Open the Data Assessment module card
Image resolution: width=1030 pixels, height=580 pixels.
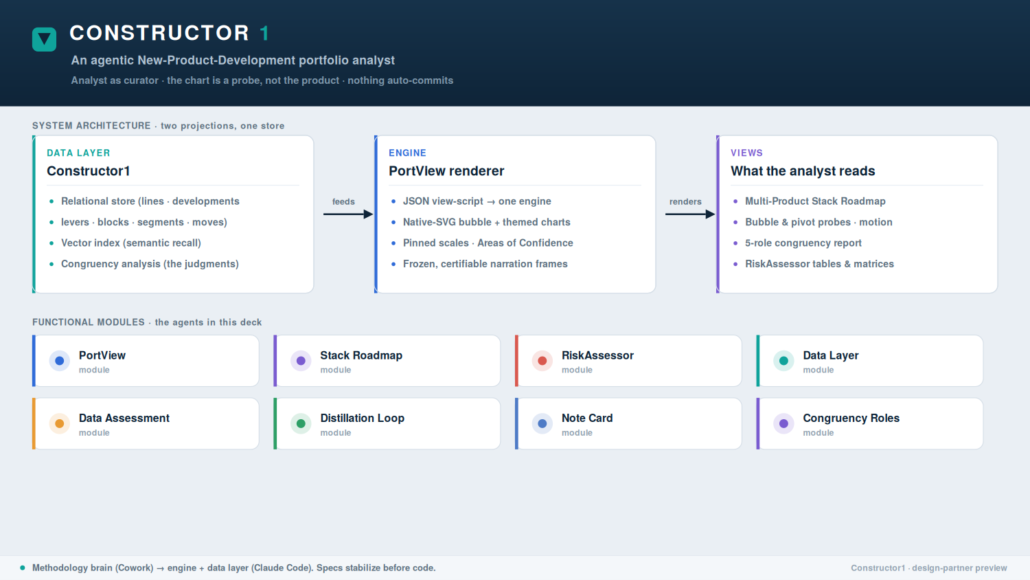tap(146, 424)
